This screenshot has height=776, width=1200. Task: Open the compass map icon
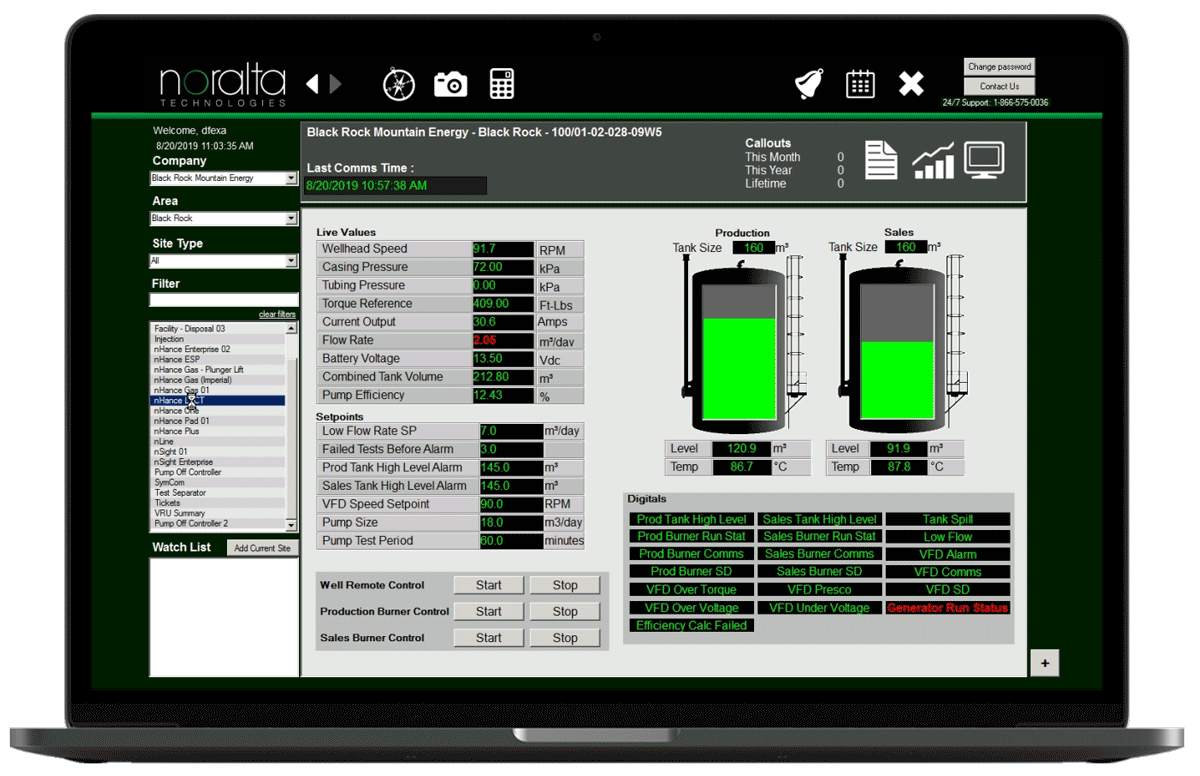point(399,84)
